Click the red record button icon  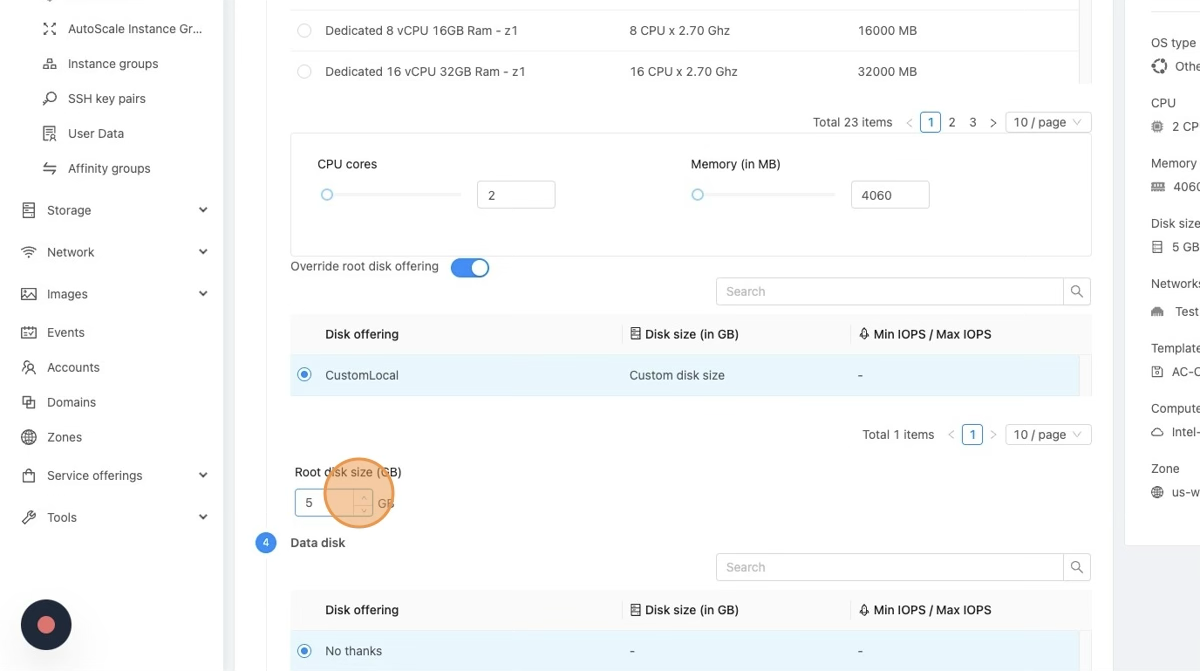46,625
